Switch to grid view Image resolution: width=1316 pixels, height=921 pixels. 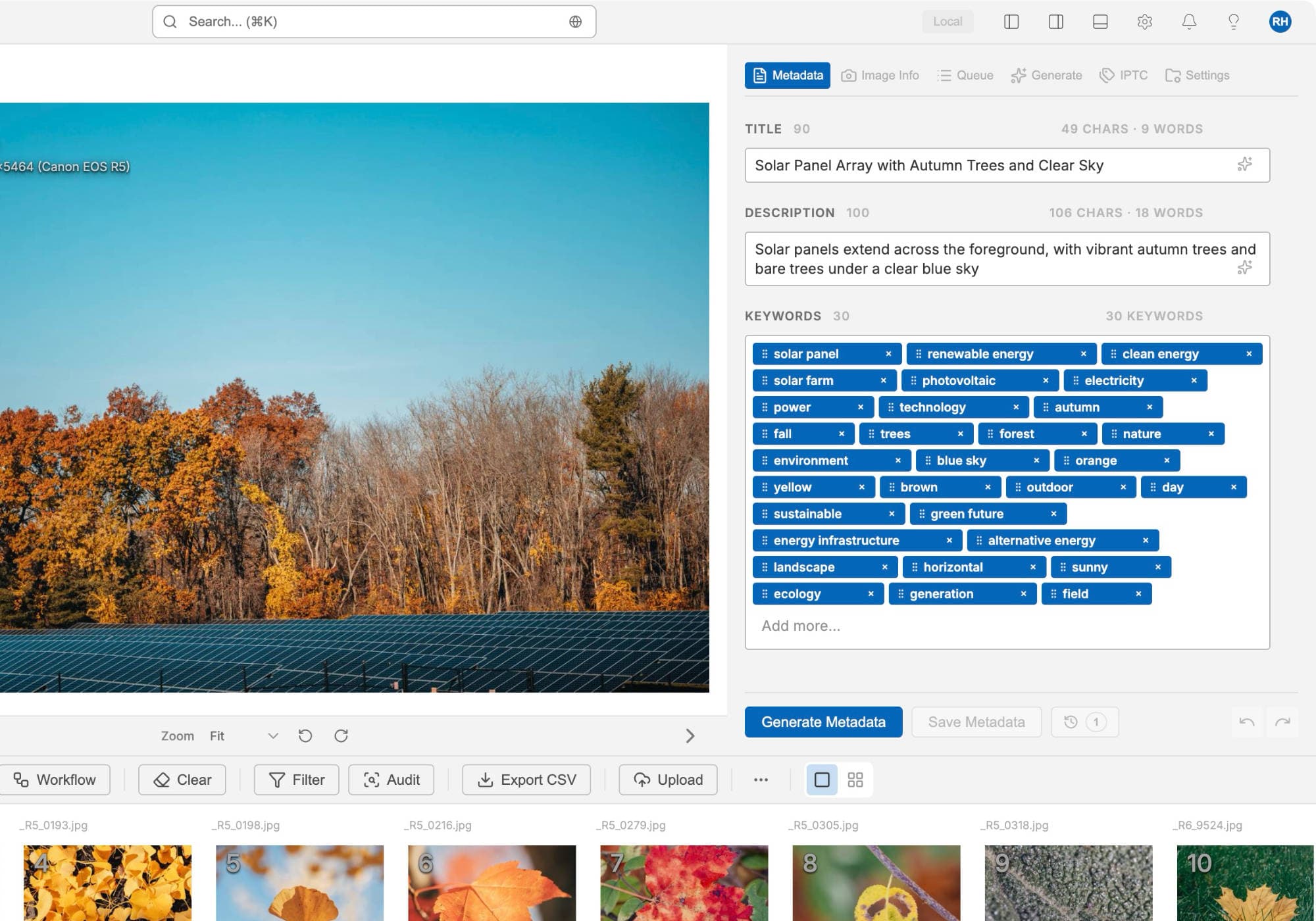(x=855, y=780)
